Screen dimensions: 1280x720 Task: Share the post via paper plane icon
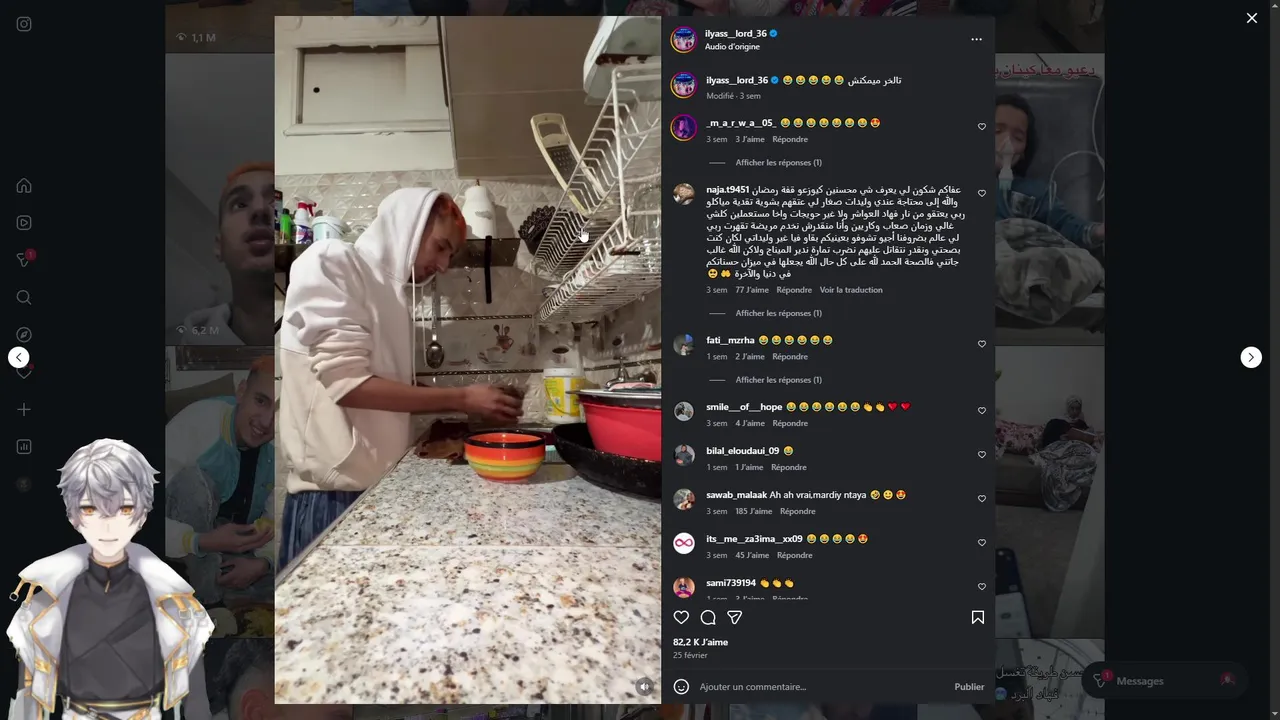click(x=735, y=617)
